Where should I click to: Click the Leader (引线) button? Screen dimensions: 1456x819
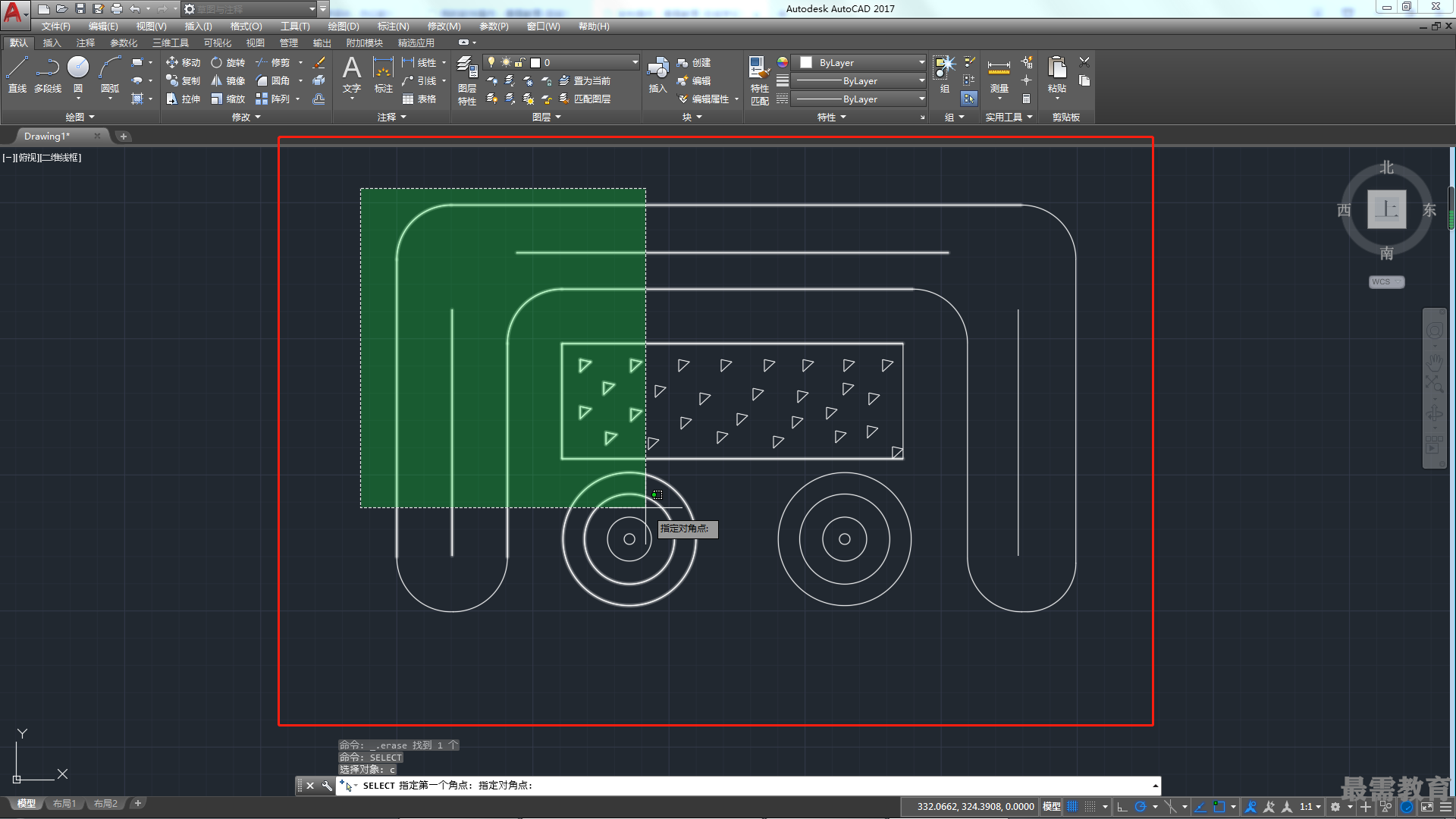click(x=419, y=80)
